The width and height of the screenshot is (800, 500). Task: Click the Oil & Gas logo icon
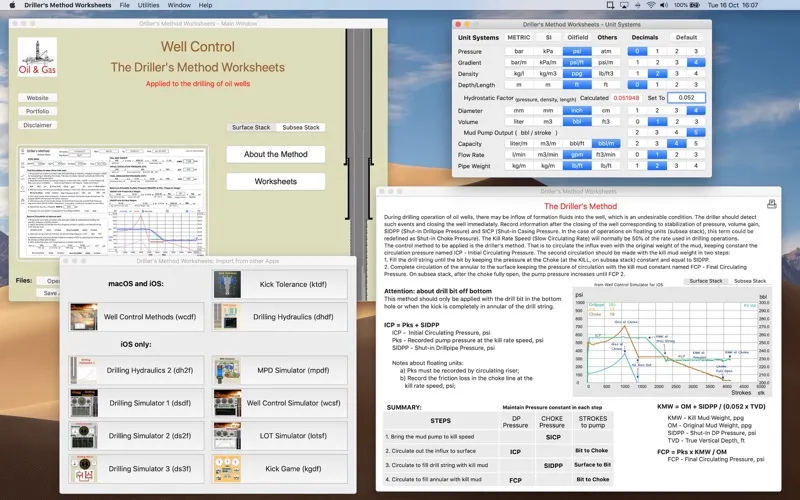click(x=37, y=57)
